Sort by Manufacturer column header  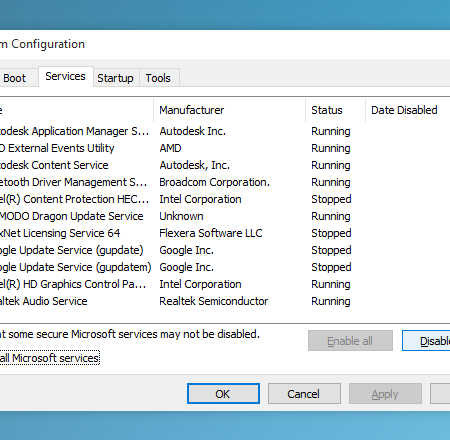click(x=229, y=110)
